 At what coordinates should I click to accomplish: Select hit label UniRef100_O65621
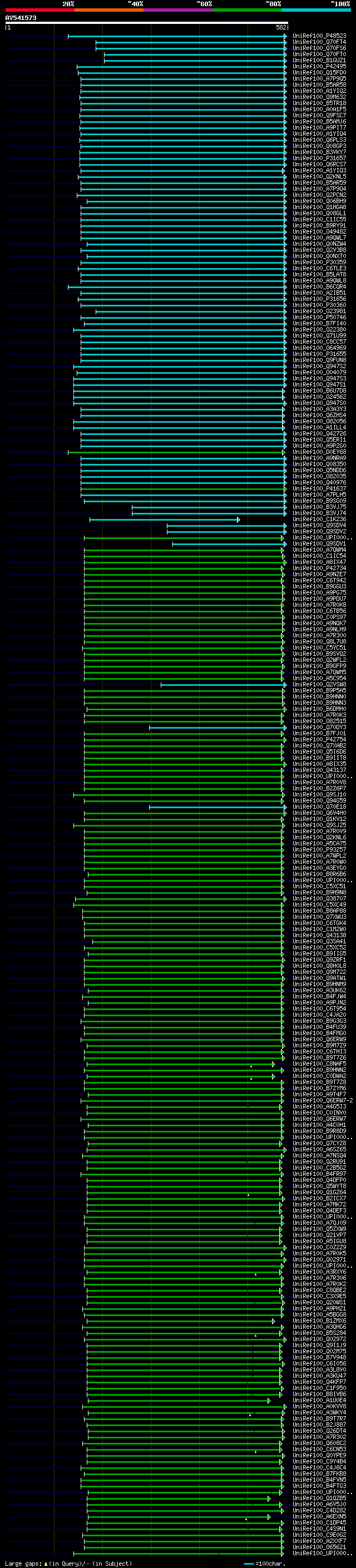(319, 1547)
